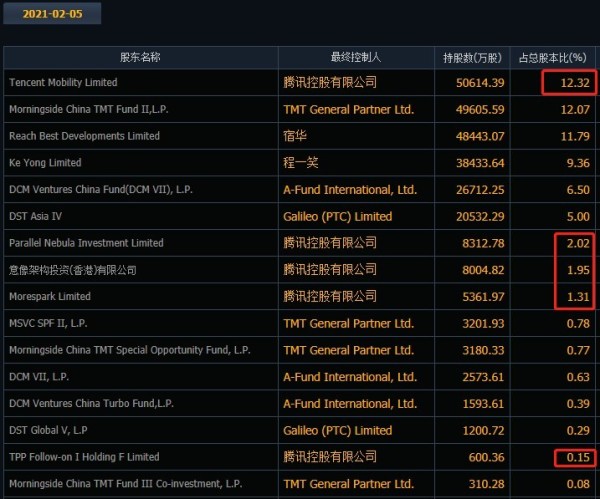Click the 持股数(万股) column header
Image resolution: width=600 pixels, height=499 pixels.
472,57
